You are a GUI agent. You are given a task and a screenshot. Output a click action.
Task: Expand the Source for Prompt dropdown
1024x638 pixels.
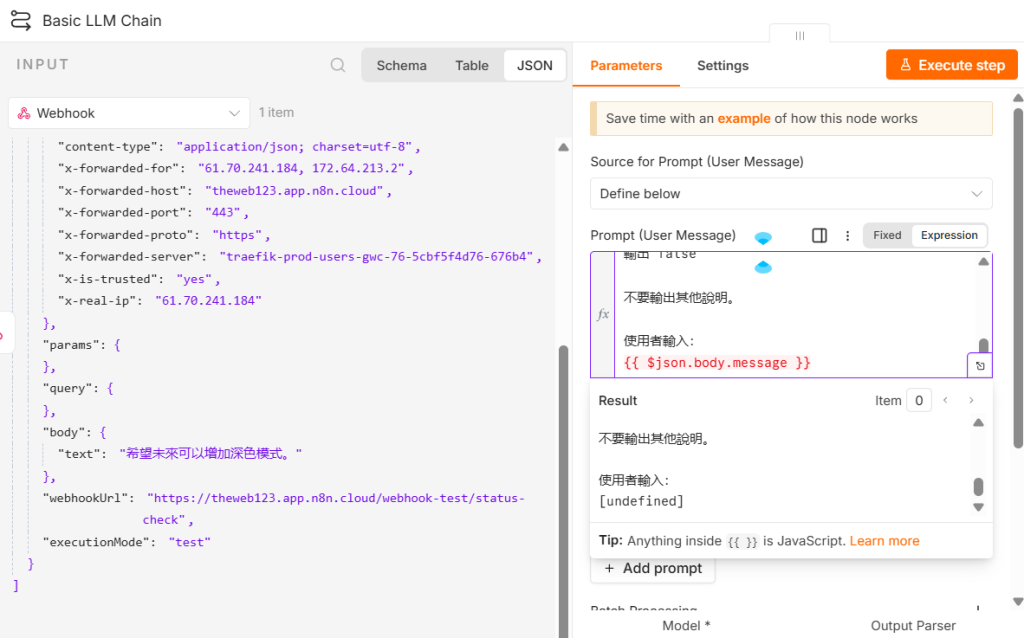coord(791,193)
